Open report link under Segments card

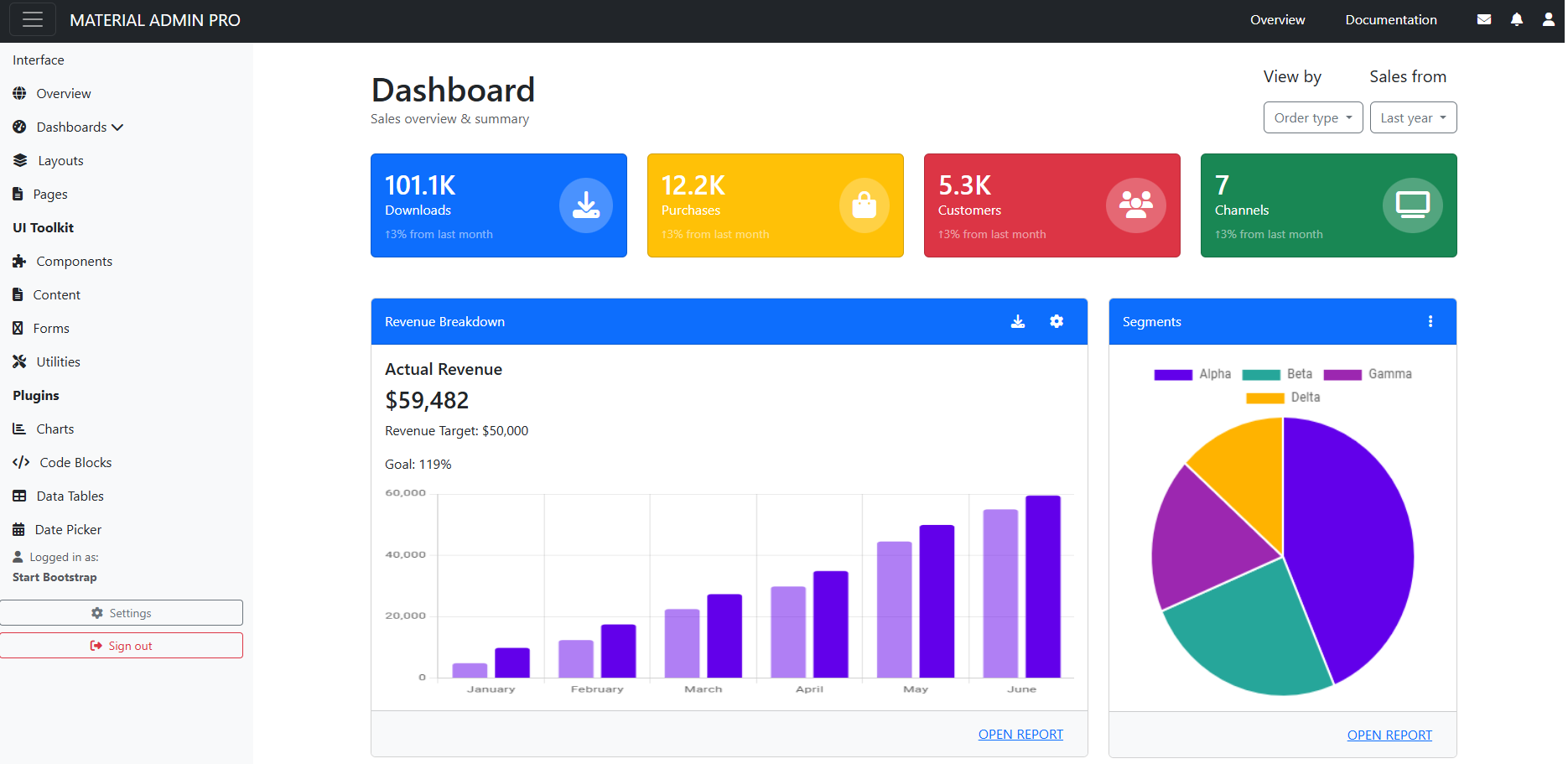(1389, 735)
